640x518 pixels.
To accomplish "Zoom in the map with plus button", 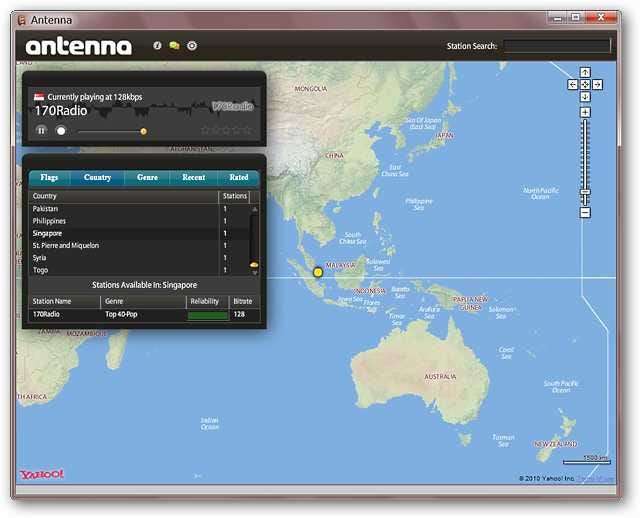I will coord(585,112).
